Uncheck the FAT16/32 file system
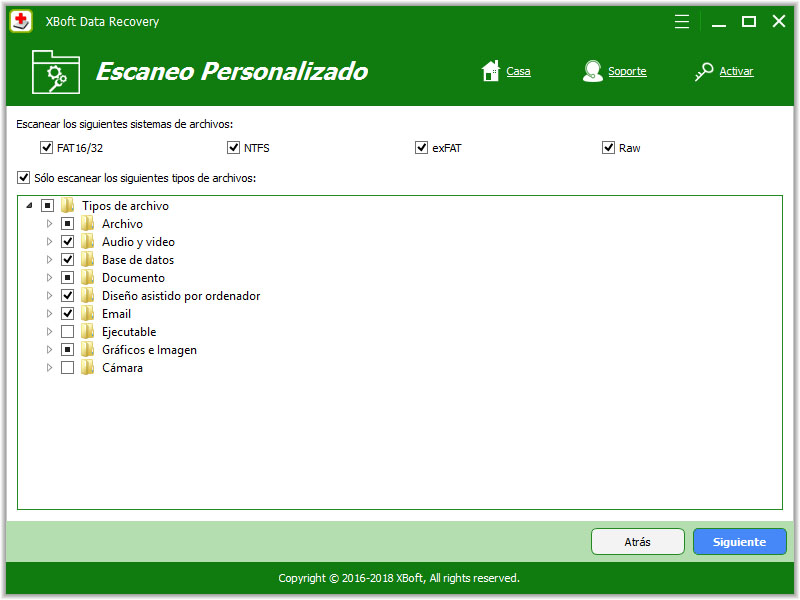Viewport: 800px width, 600px height. tap(46, 147)
